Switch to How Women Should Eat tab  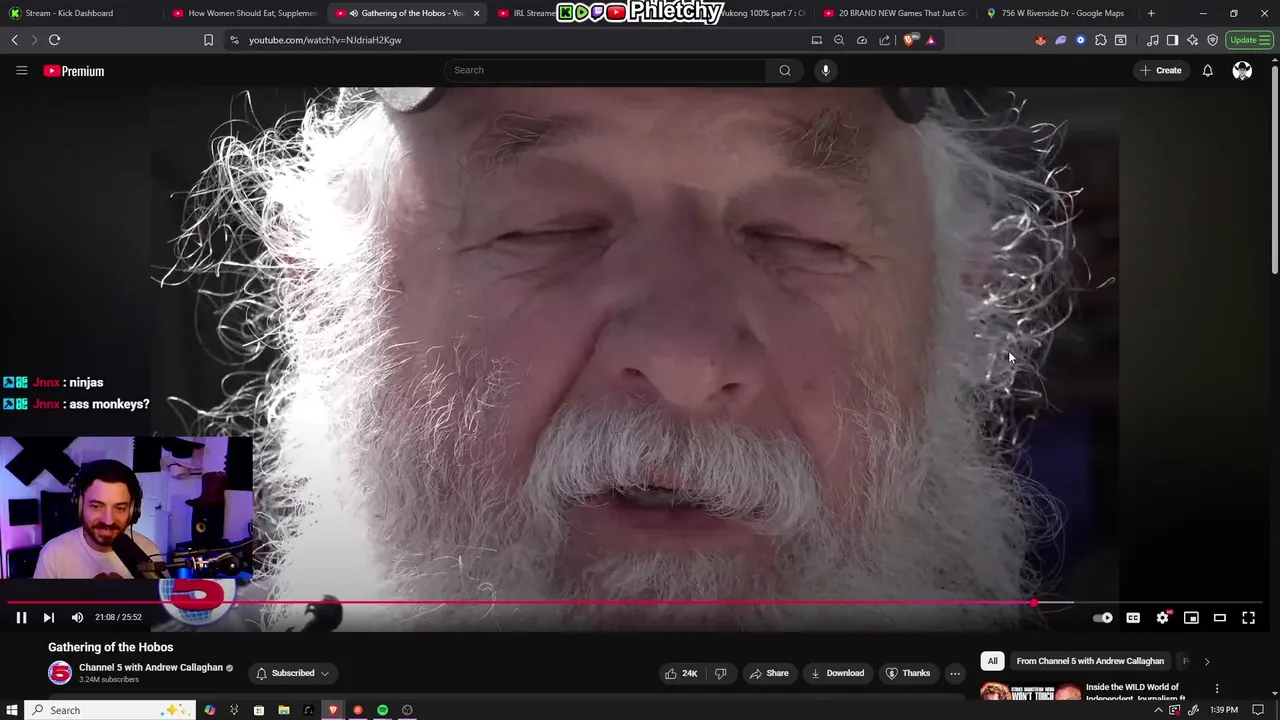tap(245, 13)
